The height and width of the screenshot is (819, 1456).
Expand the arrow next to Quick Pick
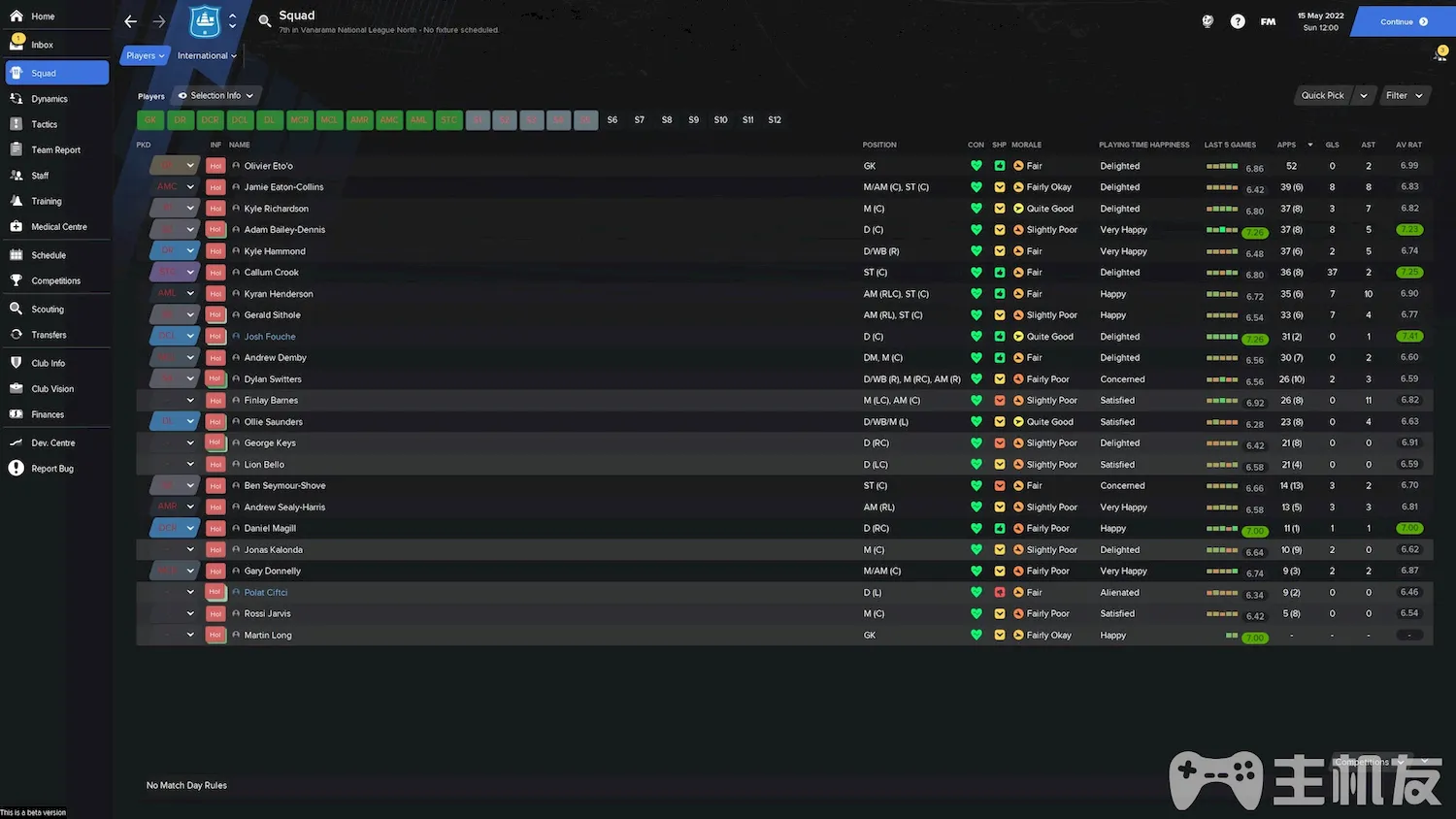coord(1364,95)
